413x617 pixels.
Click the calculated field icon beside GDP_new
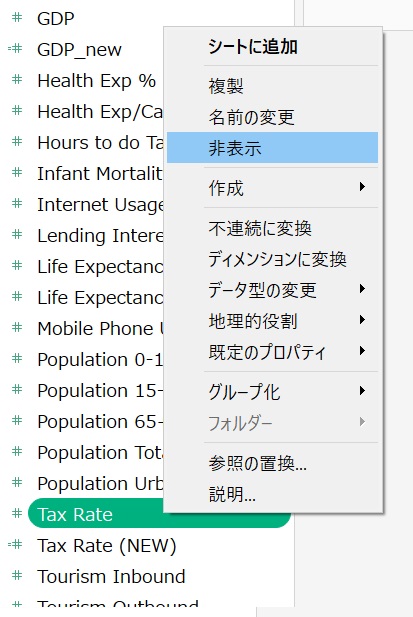click(15, 49)
